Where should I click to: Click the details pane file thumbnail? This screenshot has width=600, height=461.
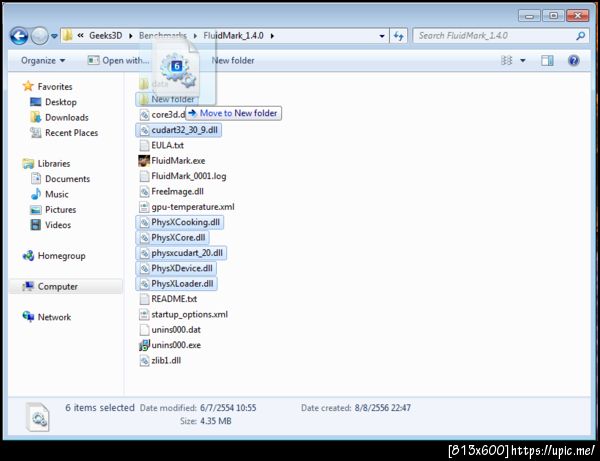38,417
